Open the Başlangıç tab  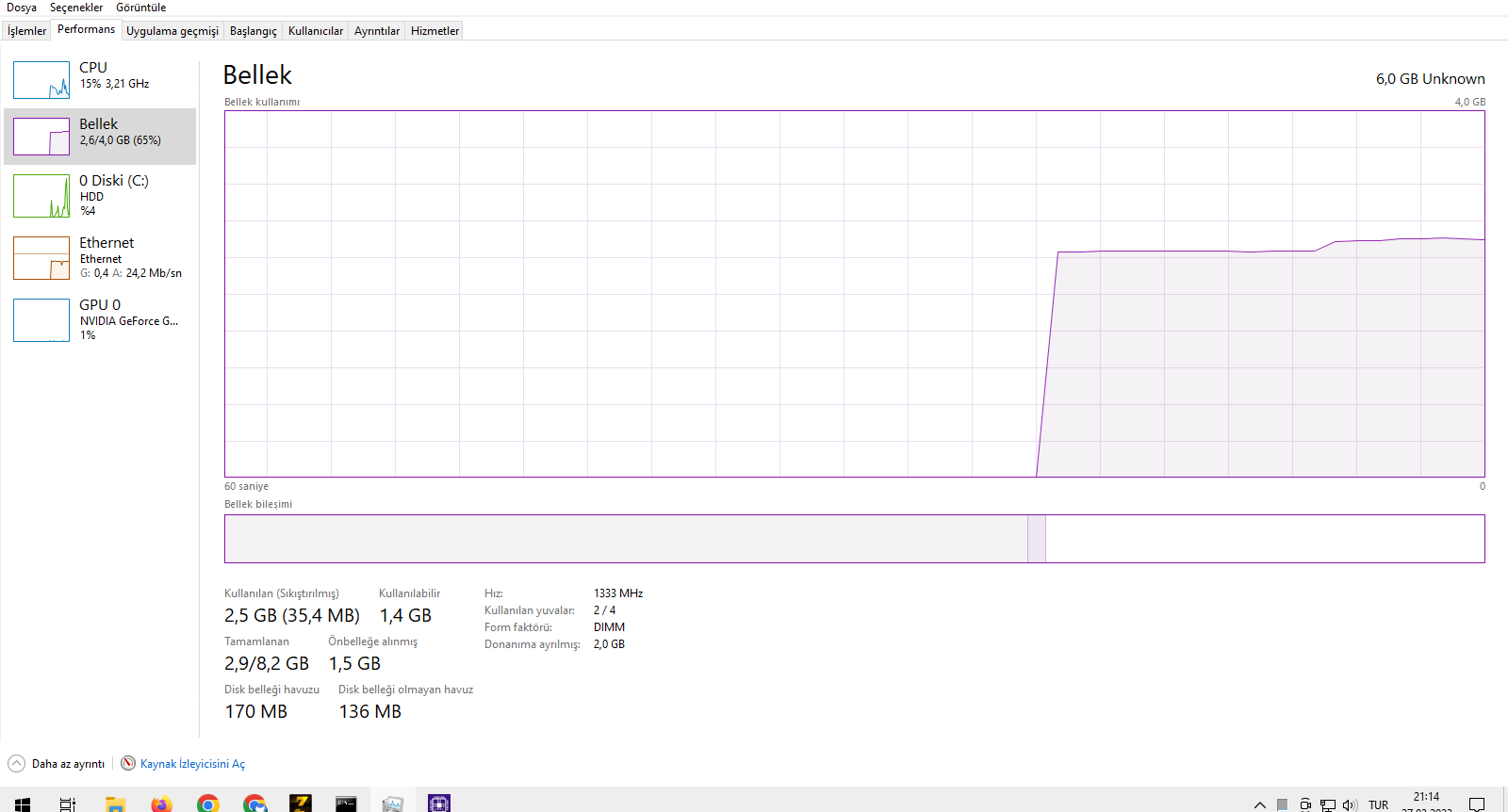click(x=254, y=31)
